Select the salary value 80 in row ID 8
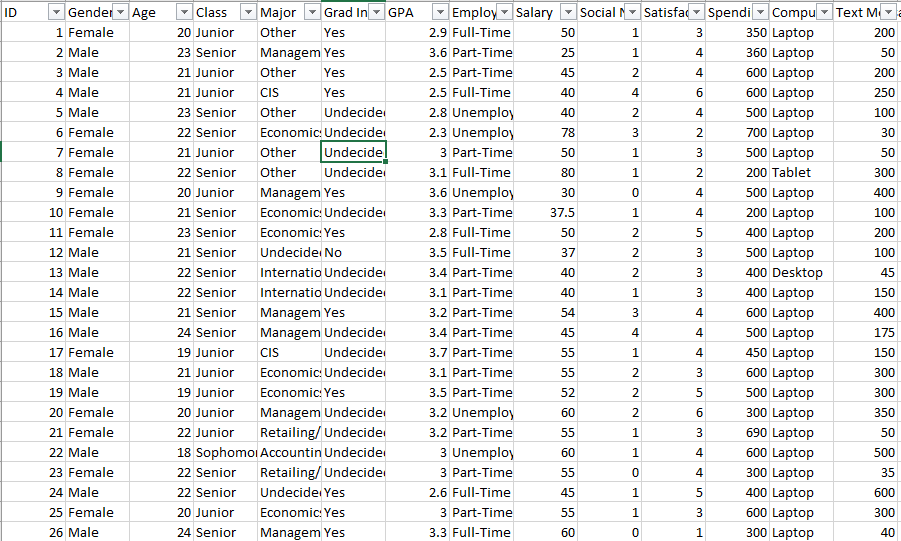This screenshot has width=901, height=541. [545, 172]
